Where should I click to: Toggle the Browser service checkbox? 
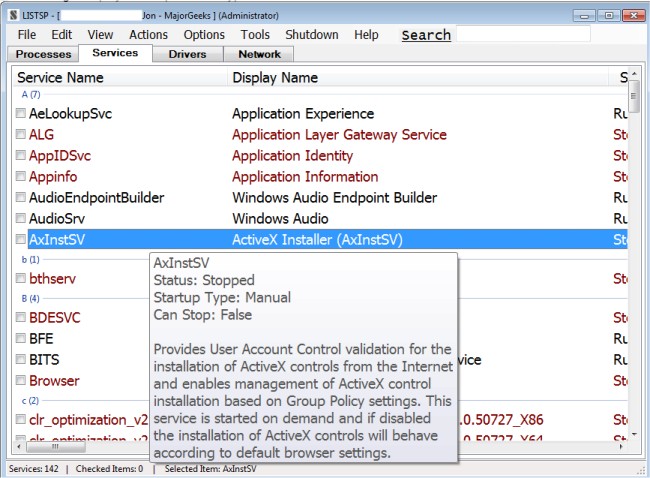click(x=21, y=381)
